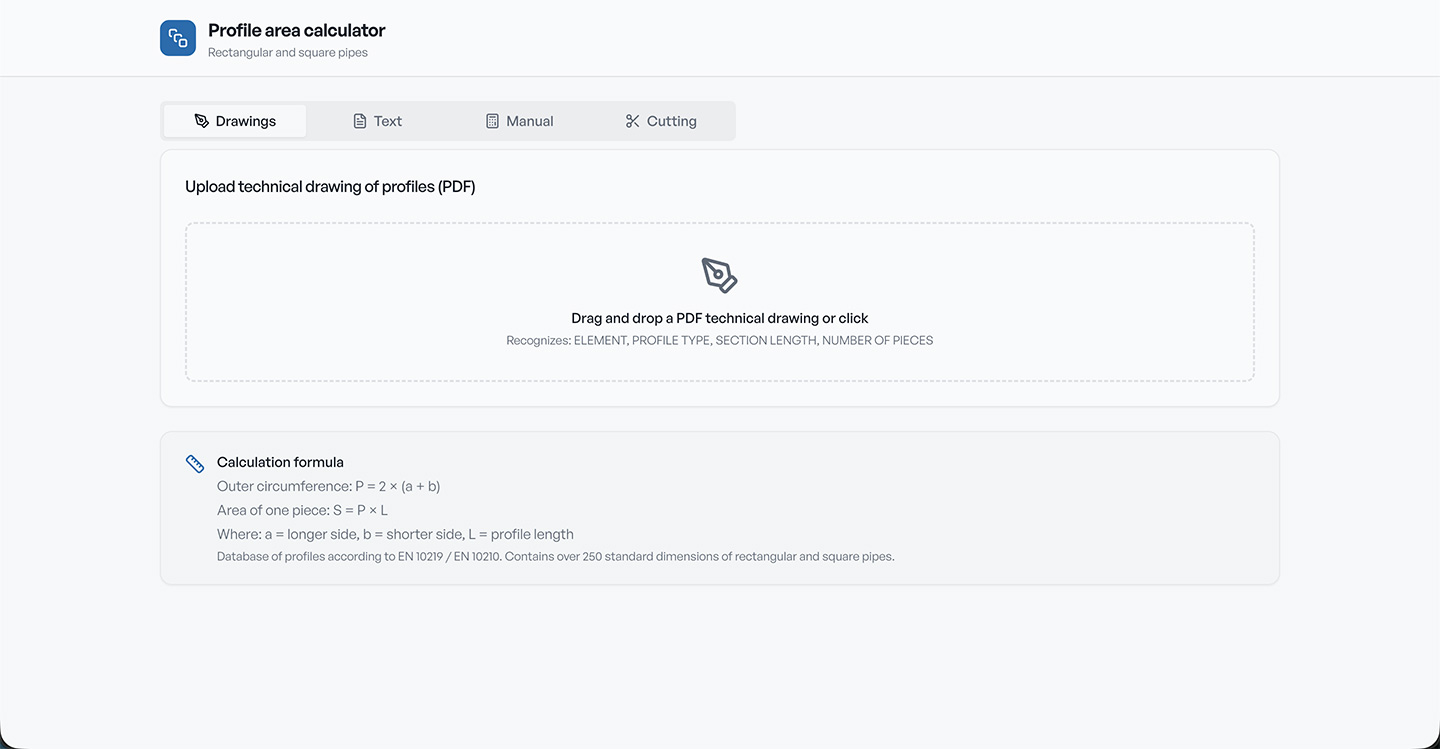
Task: Click the pen nib icon in upload zone
Action: tap(720, 275)
